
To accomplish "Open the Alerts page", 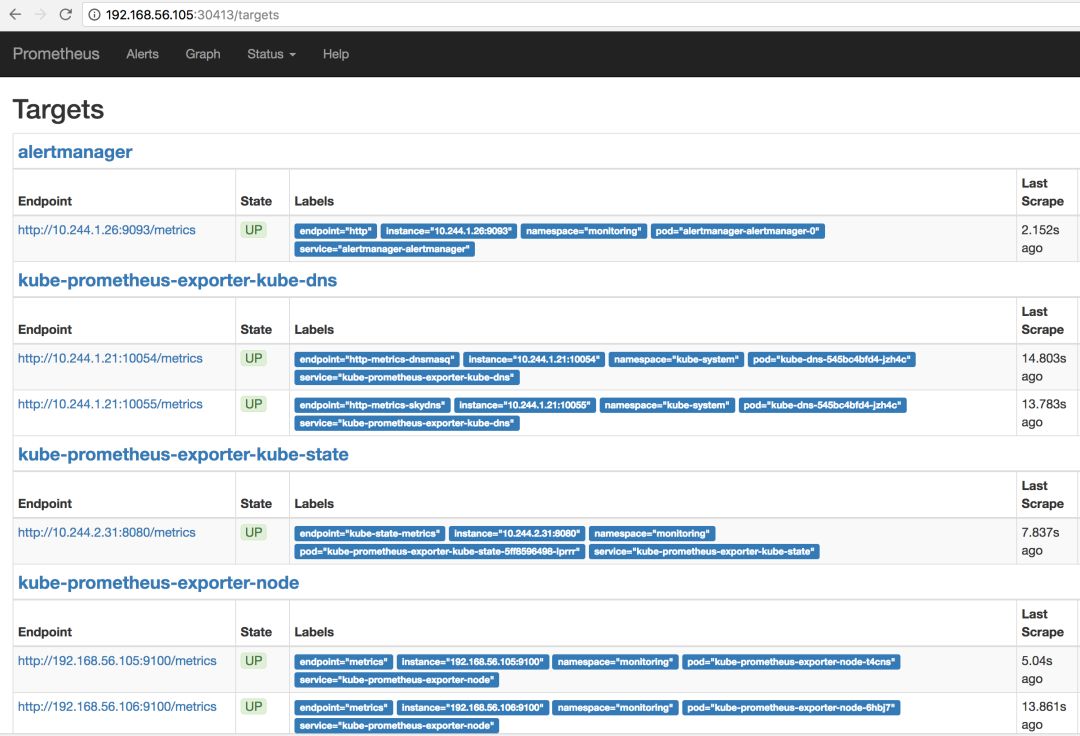I will pyautogui.click(x=143, y=54).
